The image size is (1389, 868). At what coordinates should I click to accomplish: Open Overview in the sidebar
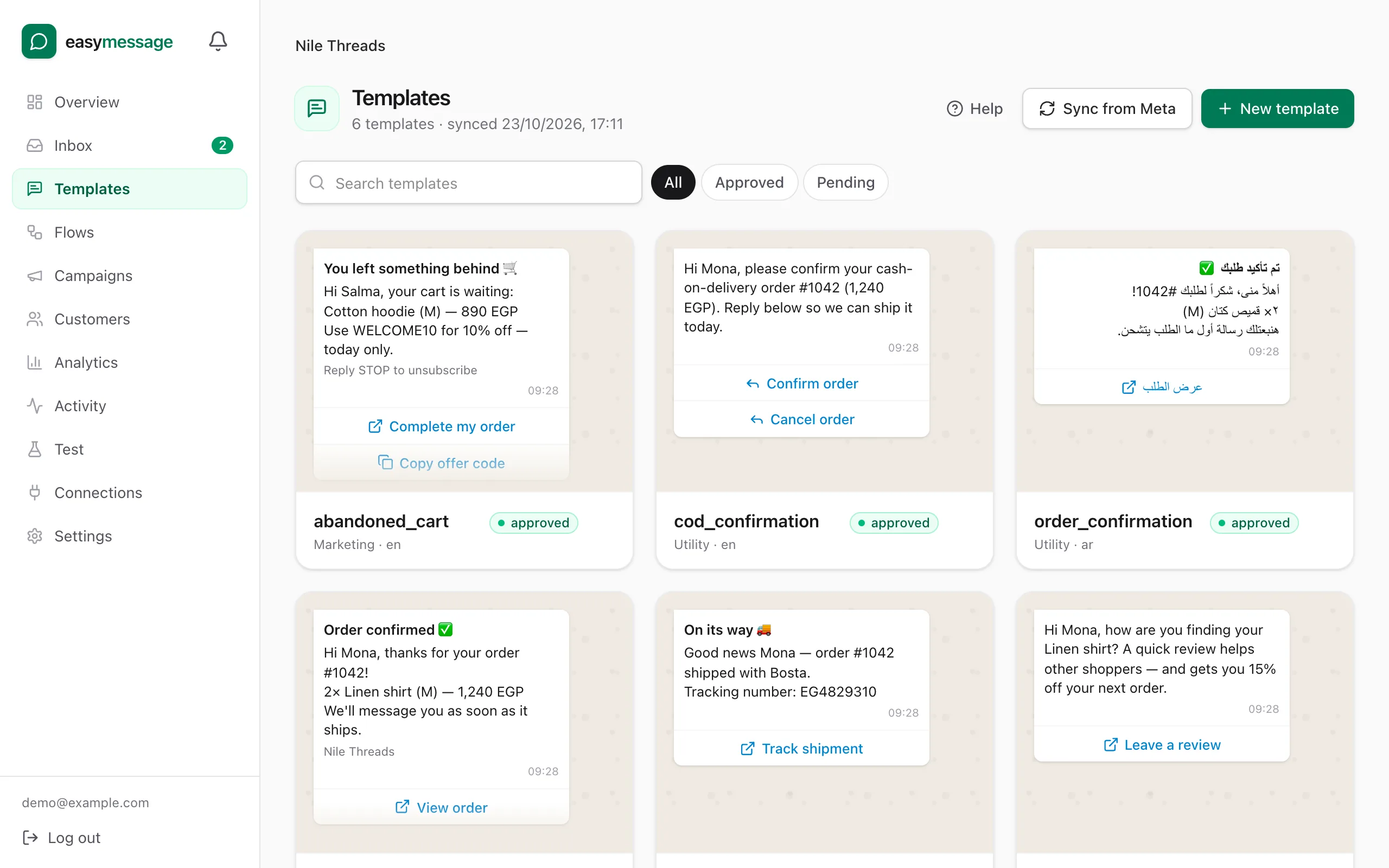tap(130, 102)
